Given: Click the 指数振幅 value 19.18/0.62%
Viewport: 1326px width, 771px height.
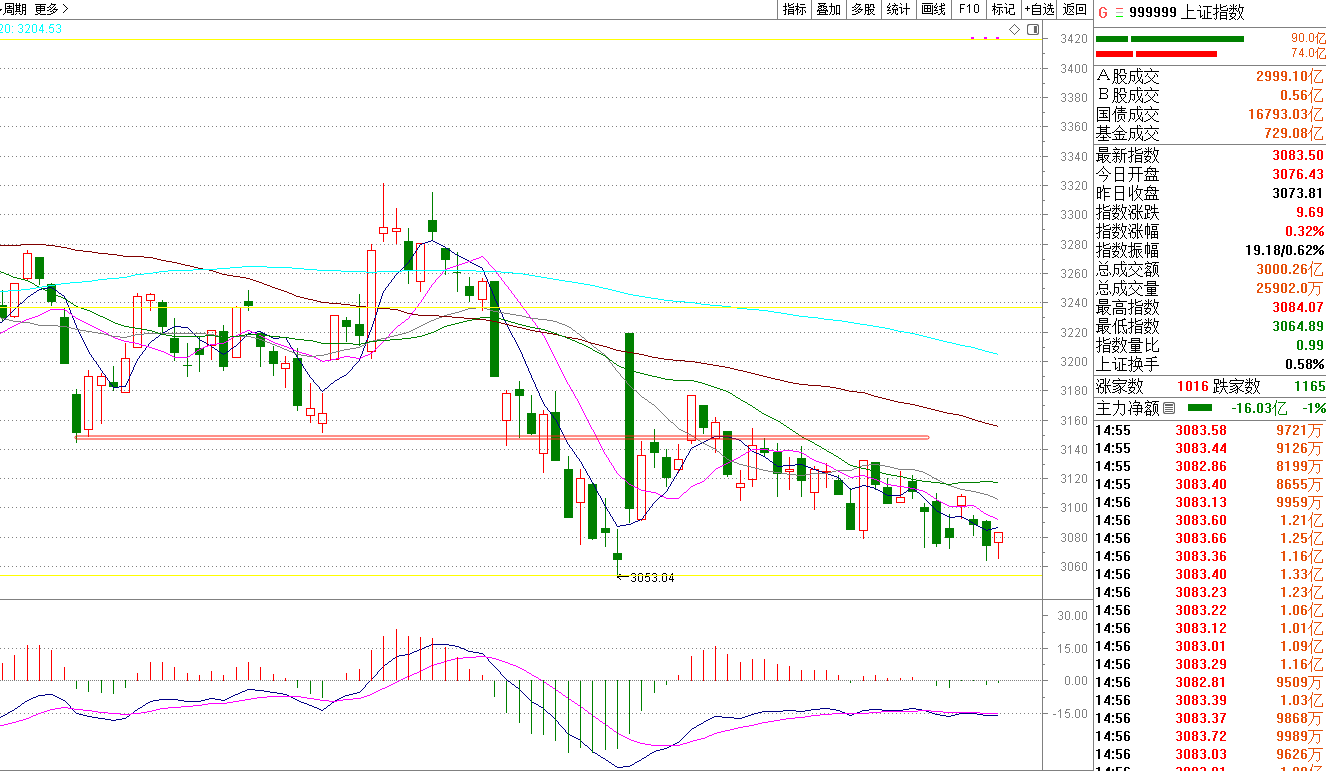Looking at the screenshot, I should (x=1285, y=250).
